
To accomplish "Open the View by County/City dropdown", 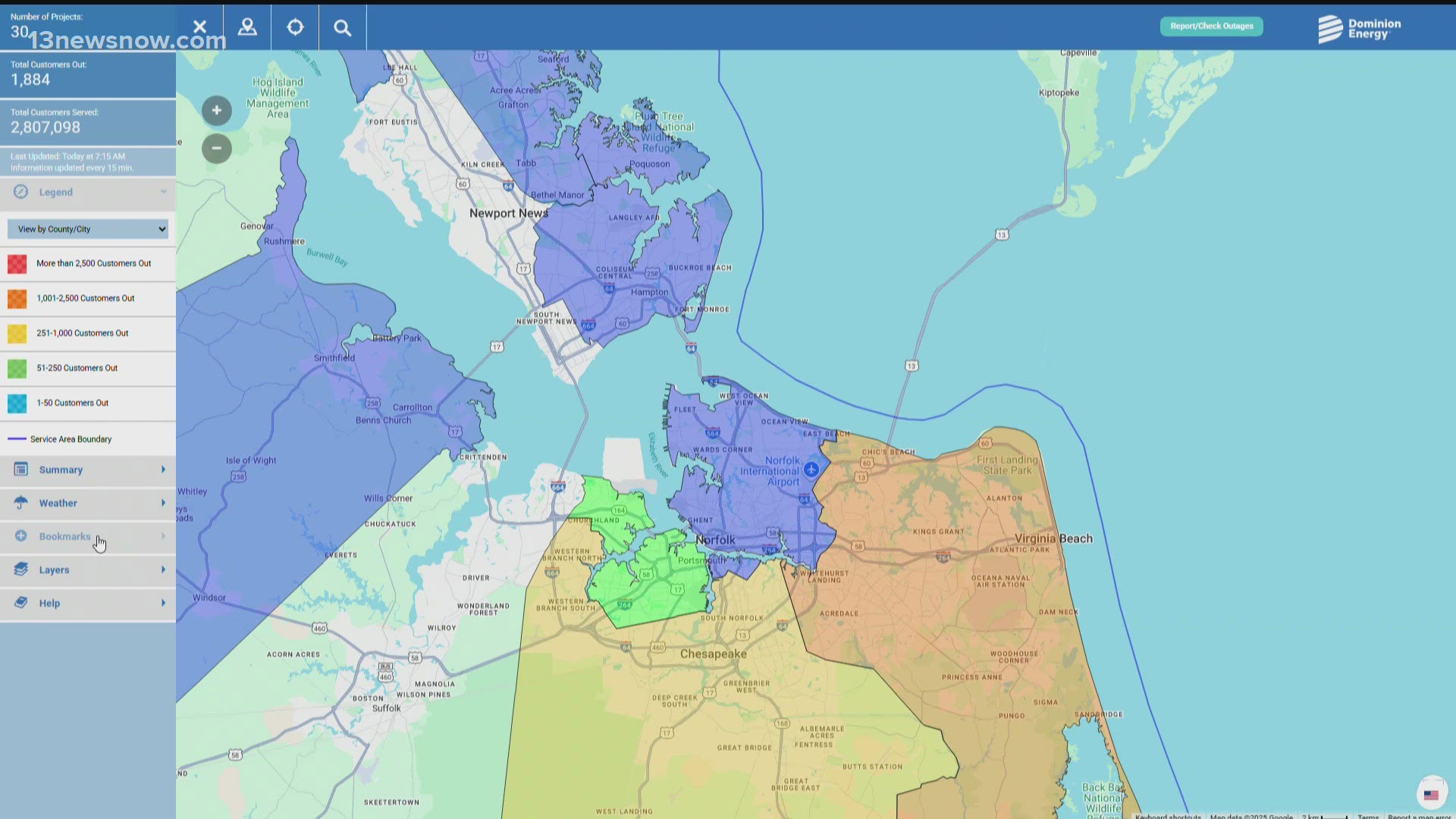I will 87,228.
